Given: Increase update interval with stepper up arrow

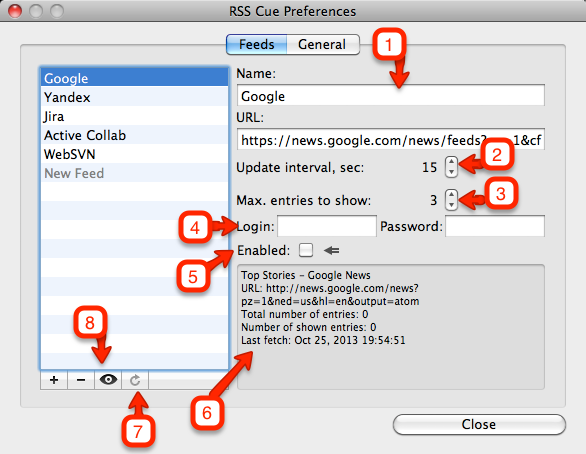Looking at the screenshot, I should tap(451, 162).
